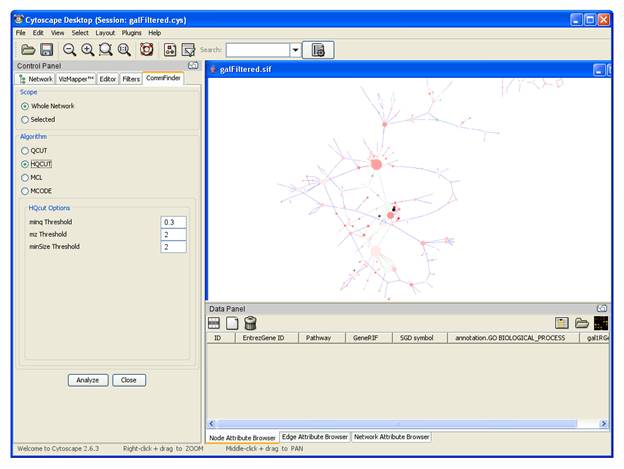Viewport: 624px width, 469px height.
Task: Open the Plugins menu
Action: [131, 33]
